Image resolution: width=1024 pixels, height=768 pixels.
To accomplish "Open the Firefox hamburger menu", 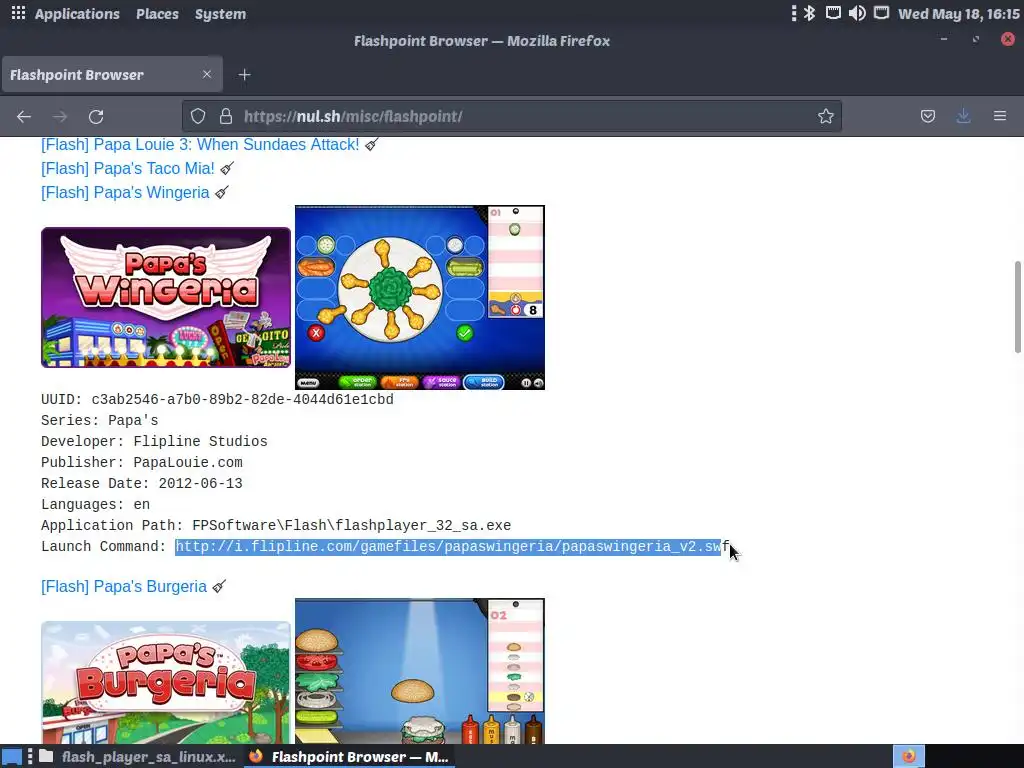I will tap(1000, 116).
